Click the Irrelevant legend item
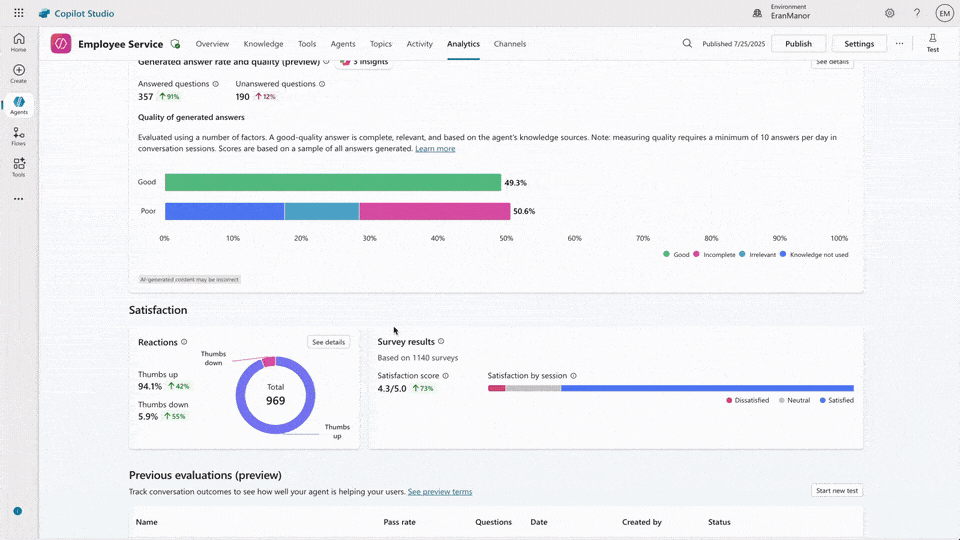The width and height of the screenshot is (960, 540). pos(757,254)
